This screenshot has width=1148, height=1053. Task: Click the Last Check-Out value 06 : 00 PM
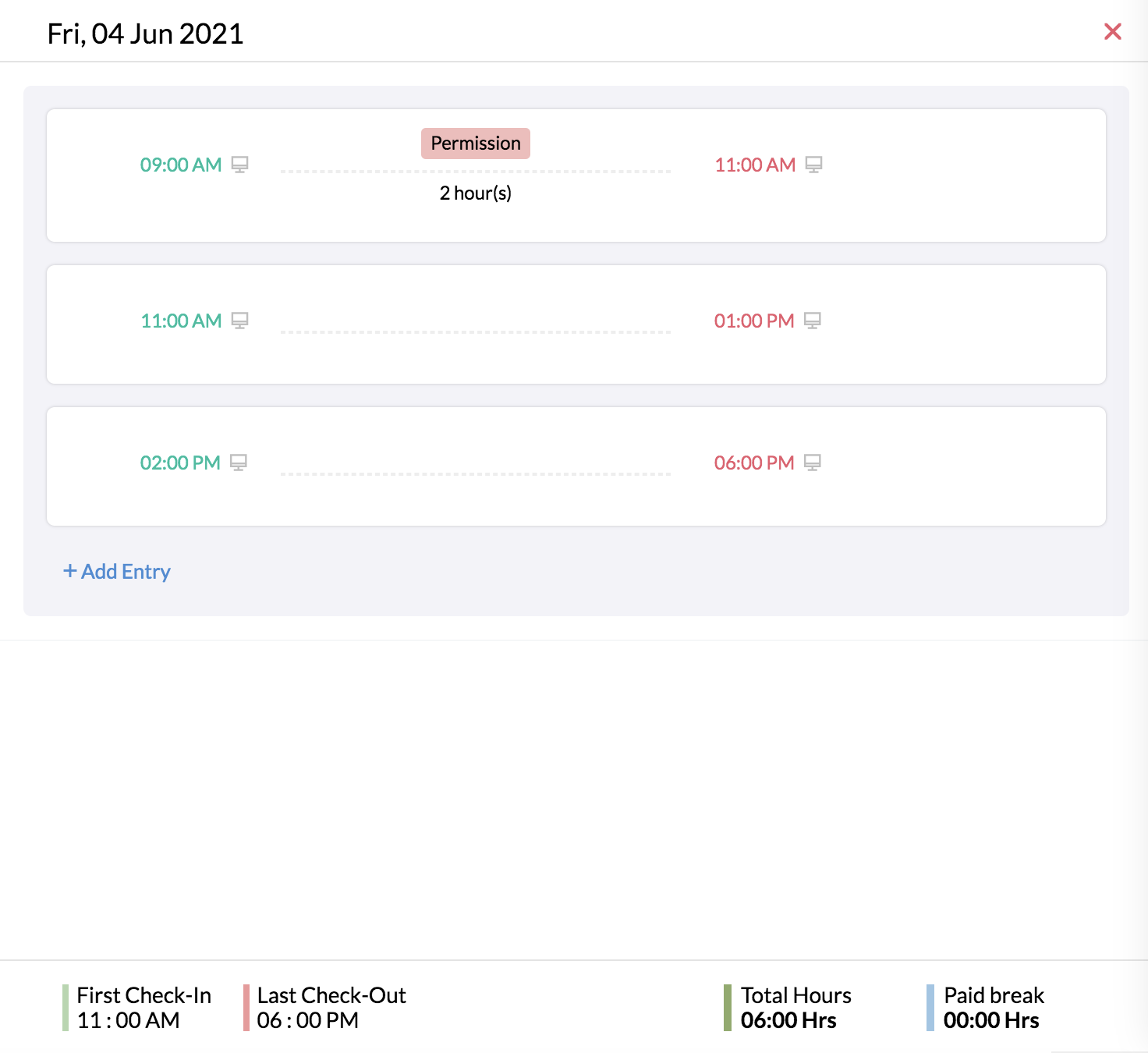tap(308, 1020)
